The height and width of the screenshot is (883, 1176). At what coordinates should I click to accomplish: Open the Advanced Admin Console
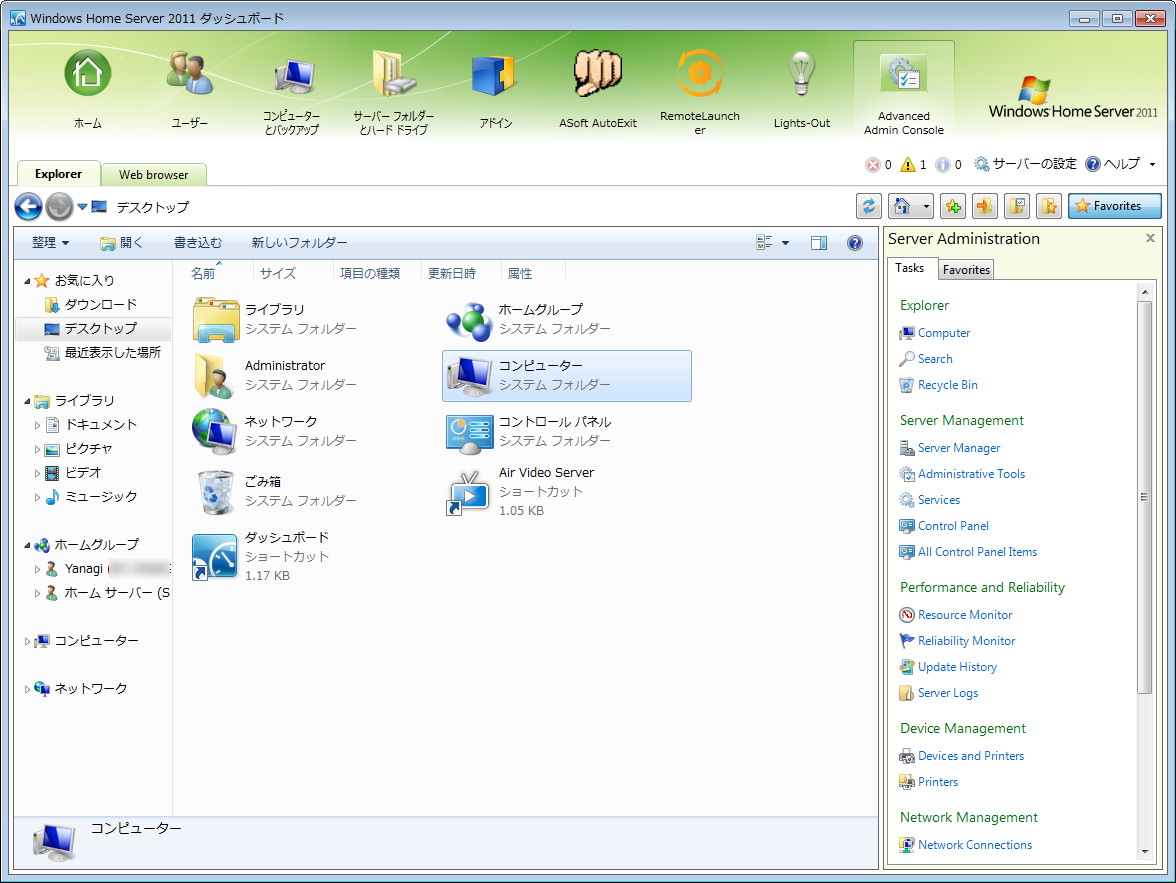tap(902, 85)
